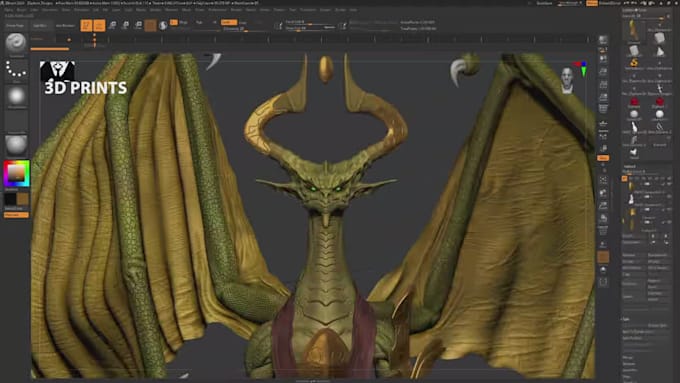Open the alpha thumbnail with soft white glow

coord(16,96)
